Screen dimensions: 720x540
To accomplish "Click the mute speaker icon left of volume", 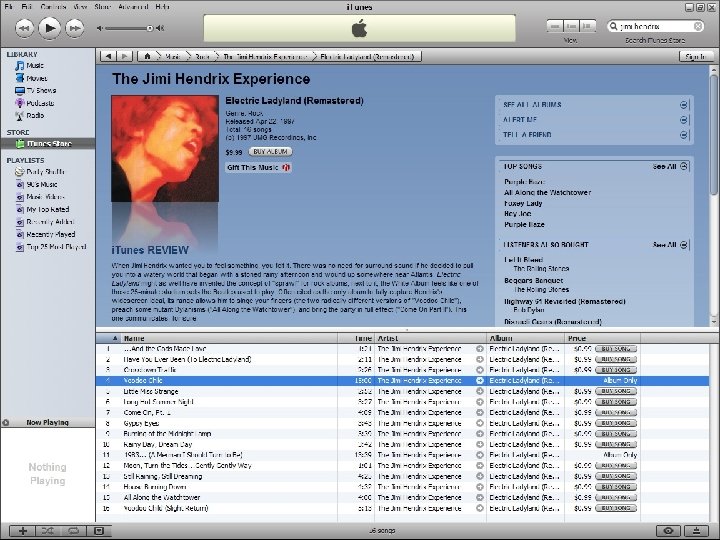I will coord(100,28).
